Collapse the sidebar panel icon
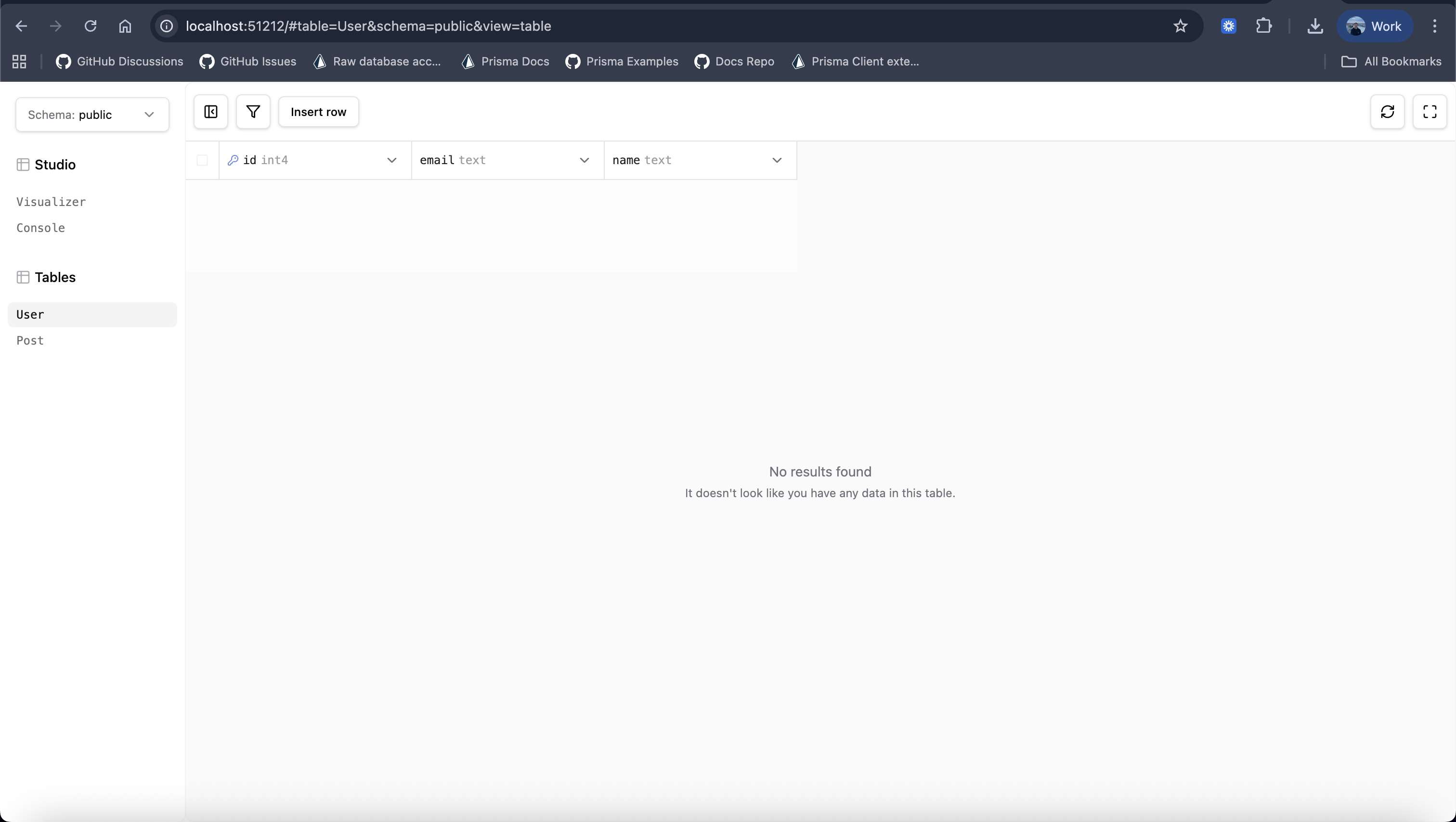The width and height of the screenshot is (1456, 822). pyautogui.click(x=211, y=112)
